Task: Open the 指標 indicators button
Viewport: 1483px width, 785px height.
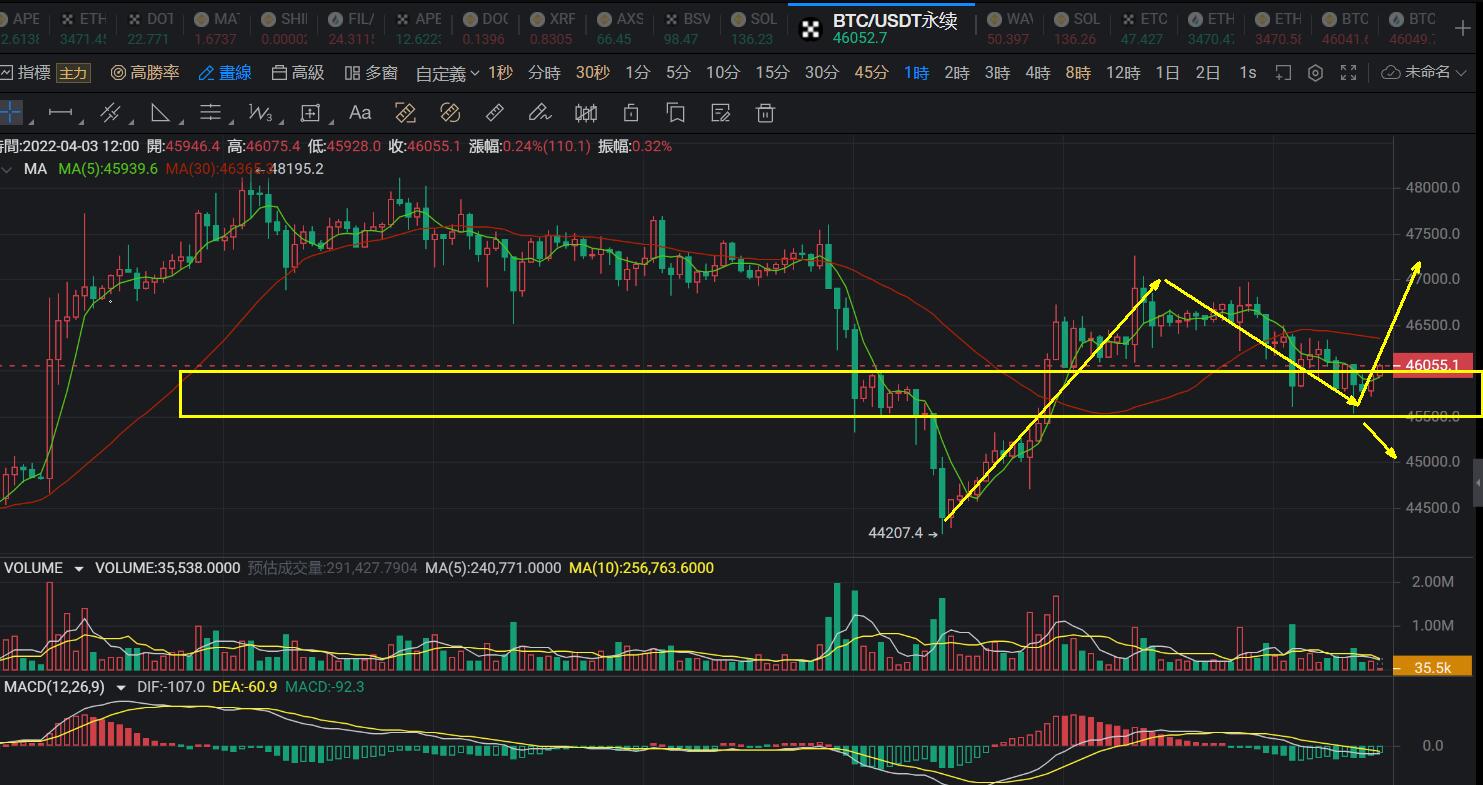Action: pos(26,73)
